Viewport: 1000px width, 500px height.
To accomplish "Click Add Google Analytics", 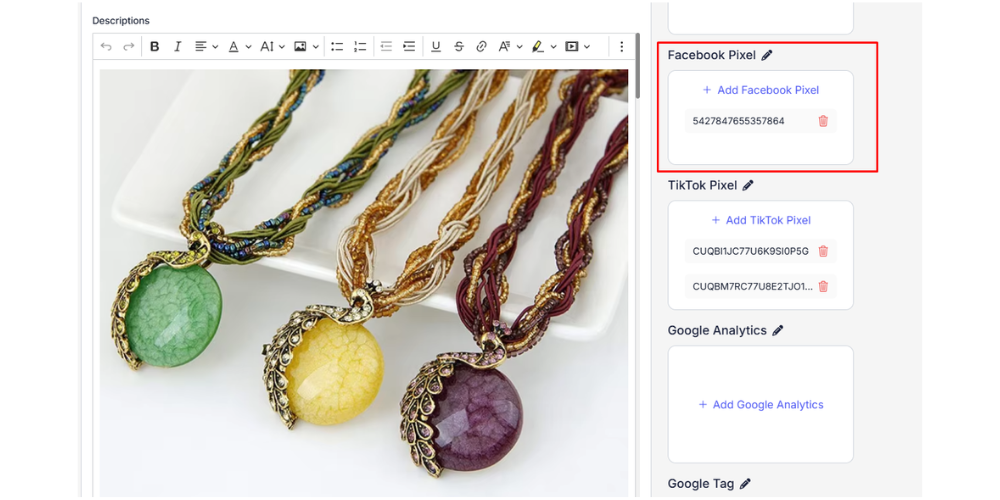I will tap(760, 405).
